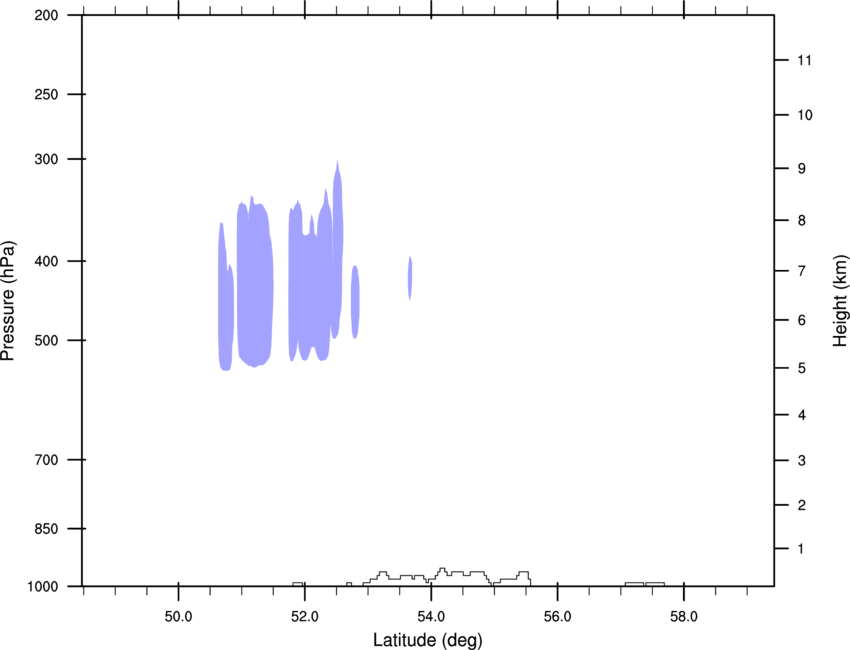The image size is (850, 650).
Task: Click the terrain outline peak near 54.0 latitude
Action: (442, 570)
